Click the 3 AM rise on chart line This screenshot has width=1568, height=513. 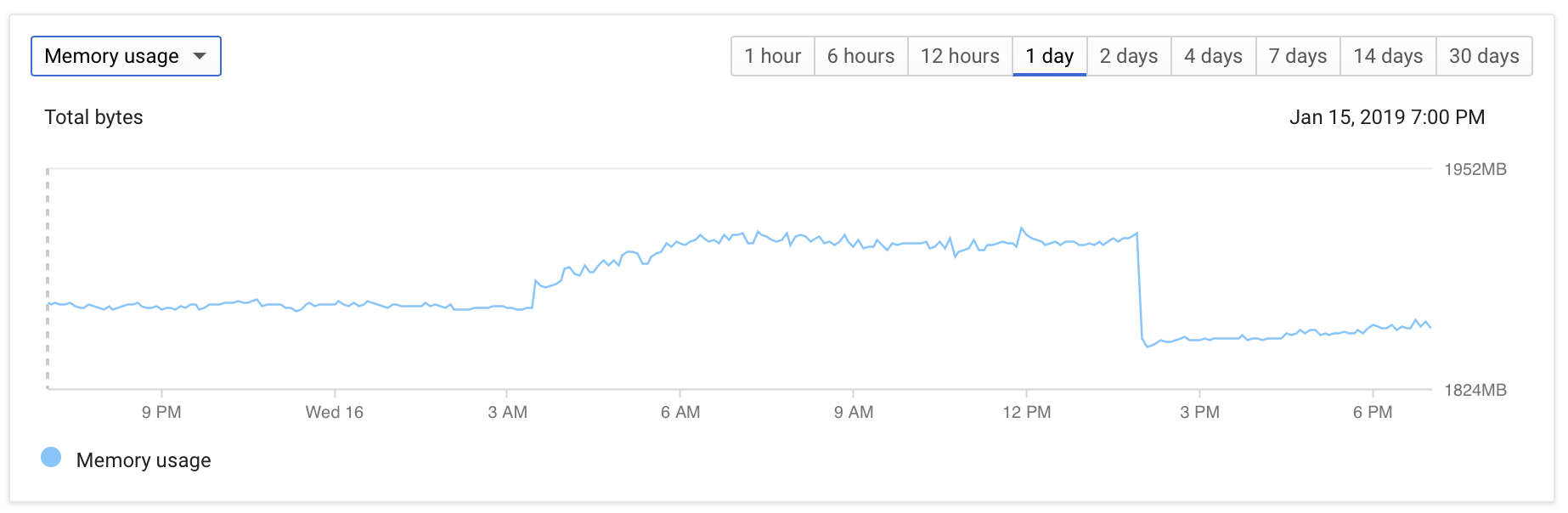click(534, 293)
